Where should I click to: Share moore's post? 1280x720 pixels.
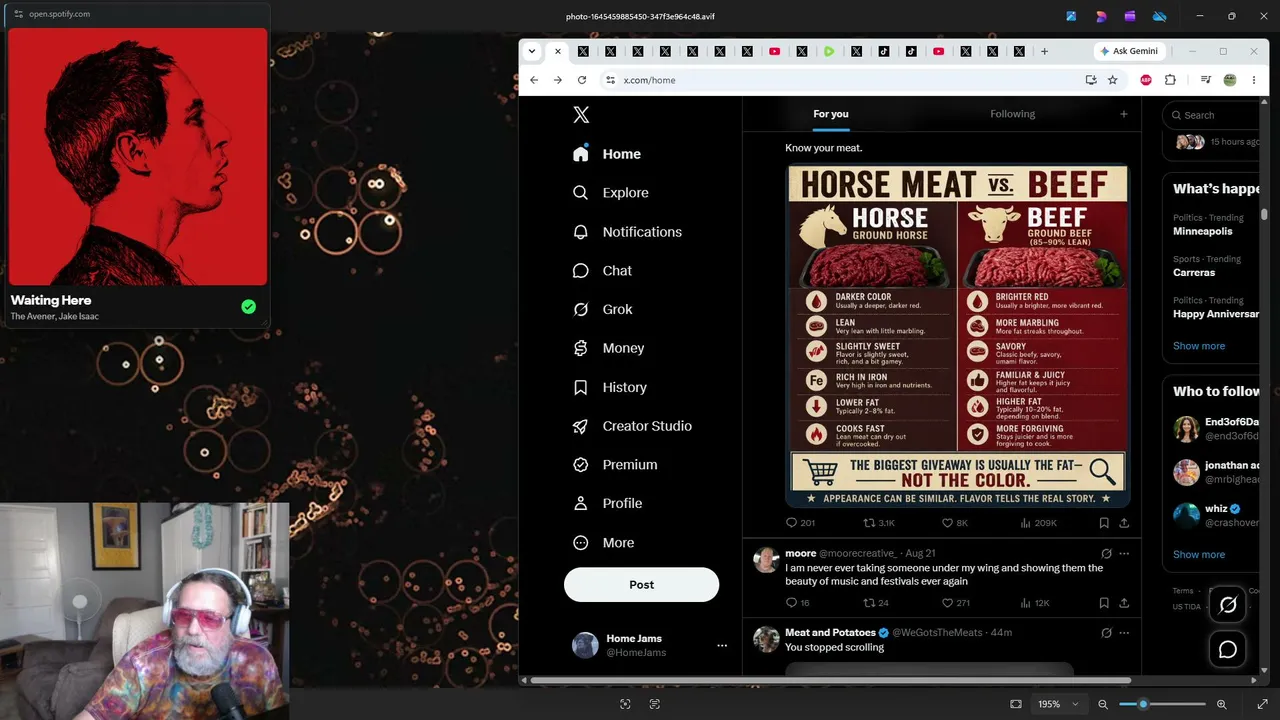[1124, 603]
